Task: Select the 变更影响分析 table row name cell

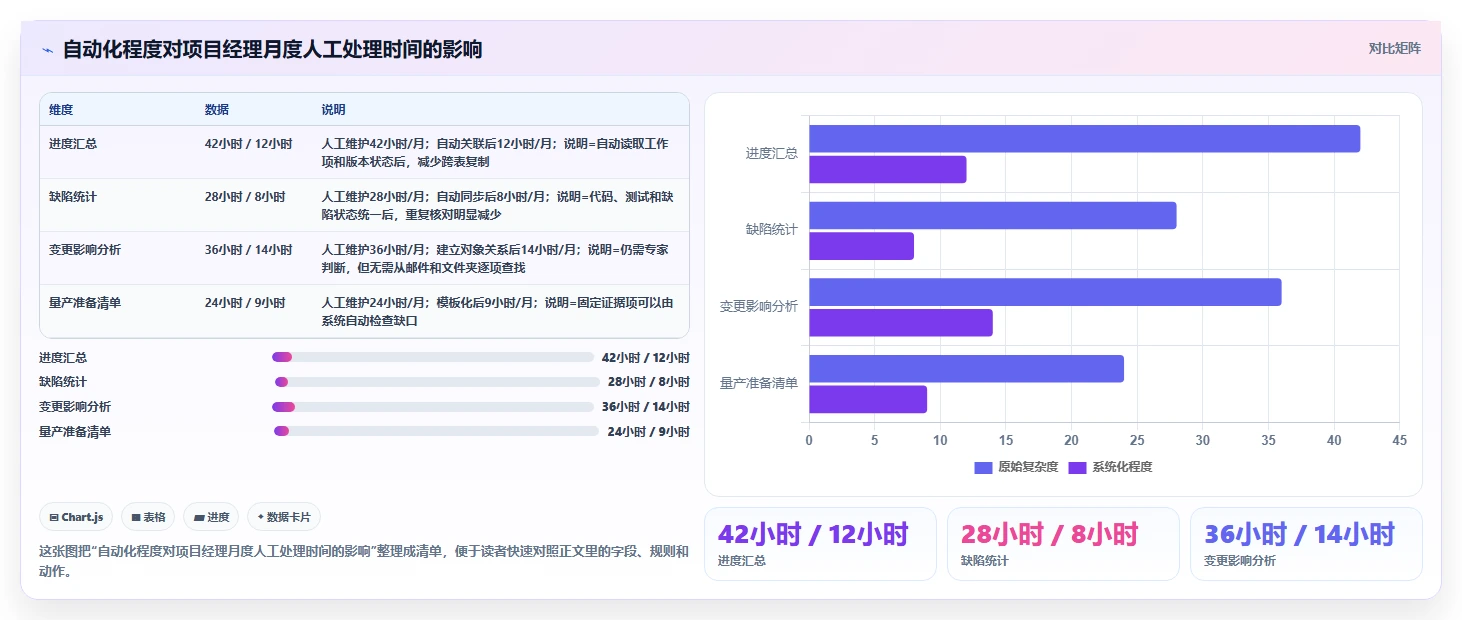Action: pos(85,249)
